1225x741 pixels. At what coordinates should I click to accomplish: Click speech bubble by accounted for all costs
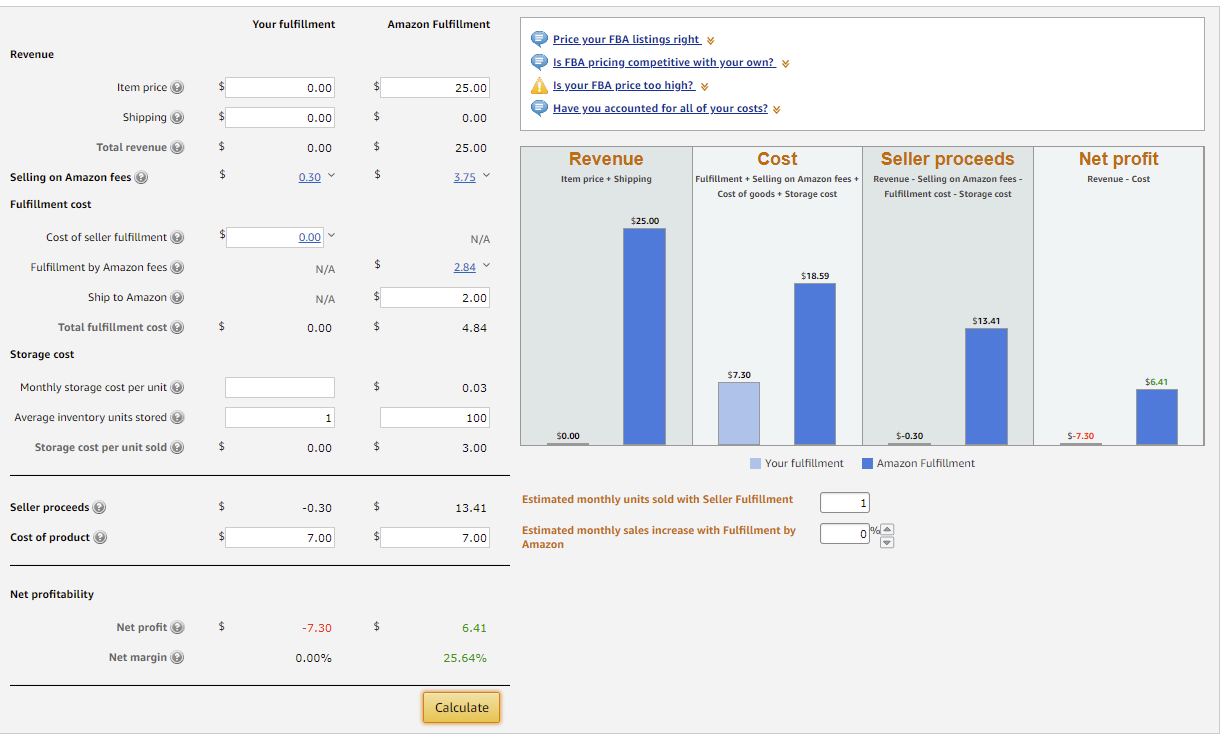[x=539, y=108]
